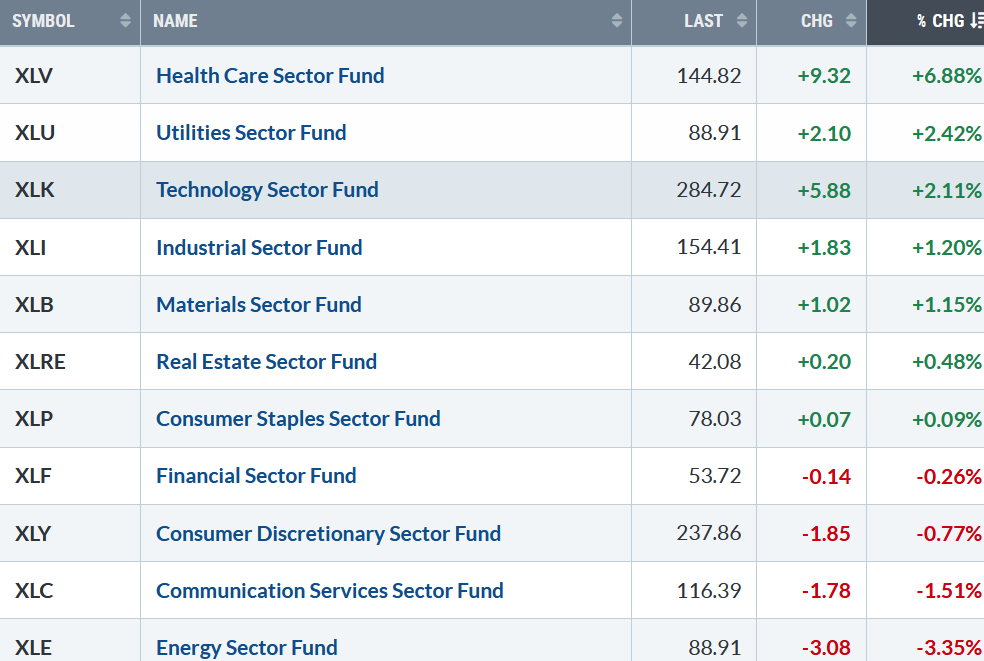Viewport: 984px width, 661px height.
Task: Click the SYMBOL column sort arrows icon
Action: tap(125, 21)
